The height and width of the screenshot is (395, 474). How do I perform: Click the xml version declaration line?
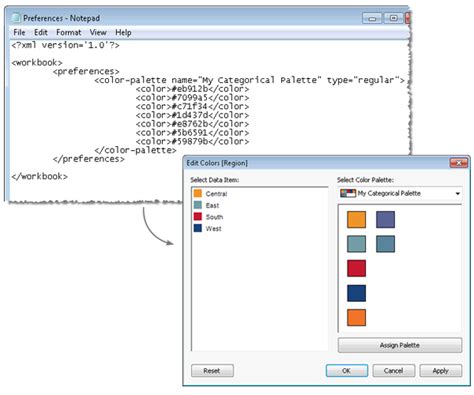click(65, 45)
